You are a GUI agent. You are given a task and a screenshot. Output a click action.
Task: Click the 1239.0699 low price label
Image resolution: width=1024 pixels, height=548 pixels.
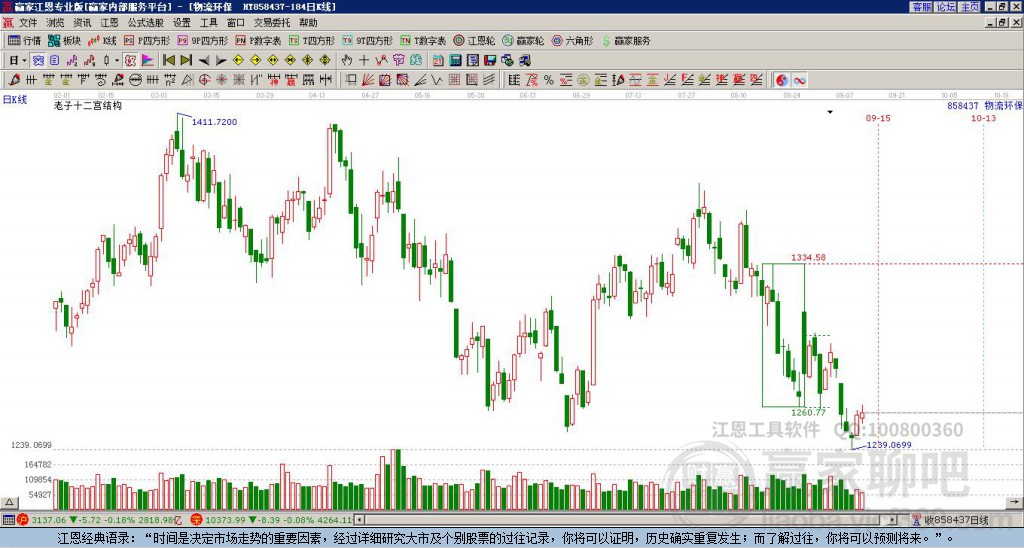[x=889, y=445]
